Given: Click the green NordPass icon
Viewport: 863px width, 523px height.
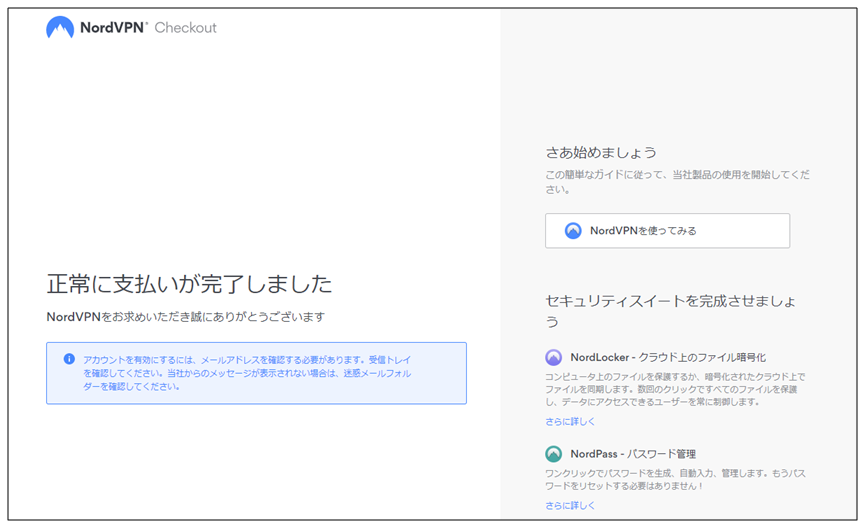Looking at the screenshot, I should (553, 454).
